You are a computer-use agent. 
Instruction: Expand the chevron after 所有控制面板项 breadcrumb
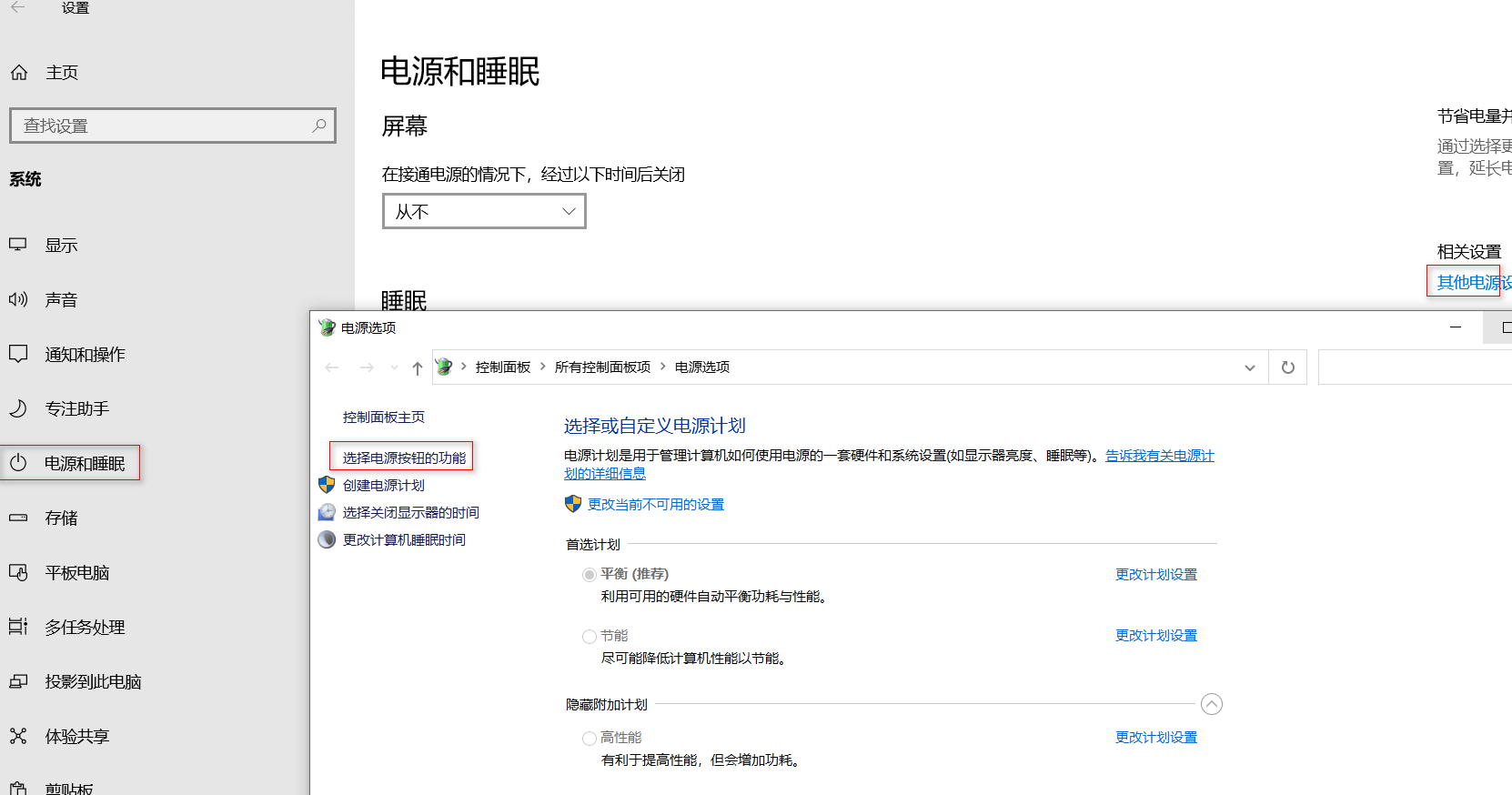663,367
